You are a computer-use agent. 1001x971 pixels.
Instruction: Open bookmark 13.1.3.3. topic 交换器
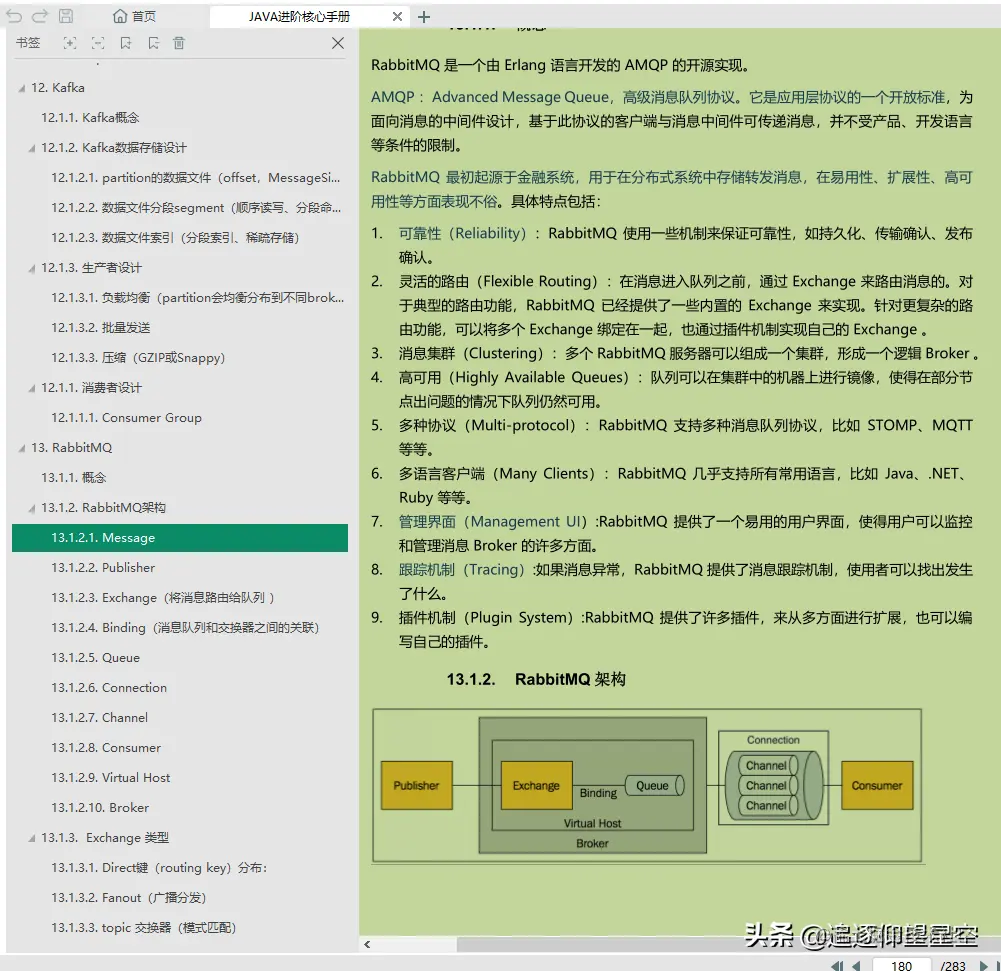(x=144, y=928)
